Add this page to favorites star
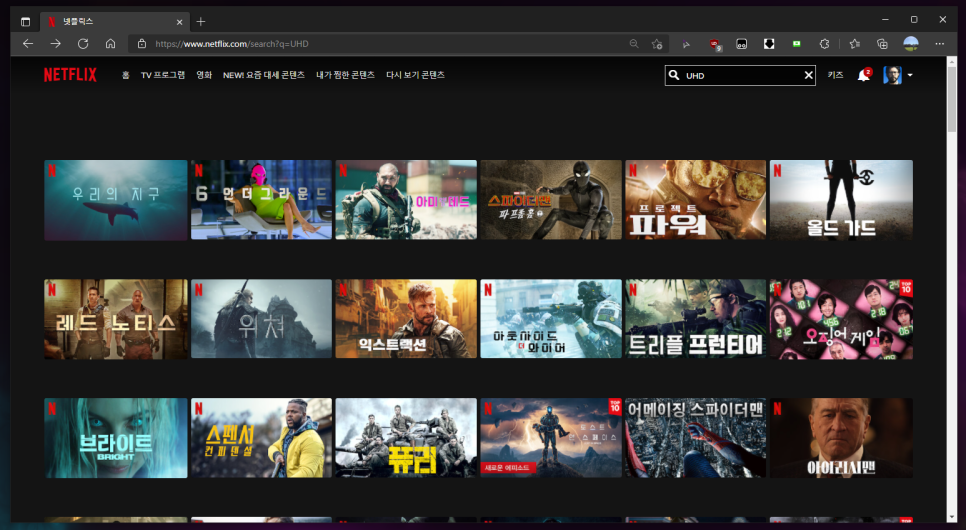This screenshot has width=966, height=530. point(657,44)
